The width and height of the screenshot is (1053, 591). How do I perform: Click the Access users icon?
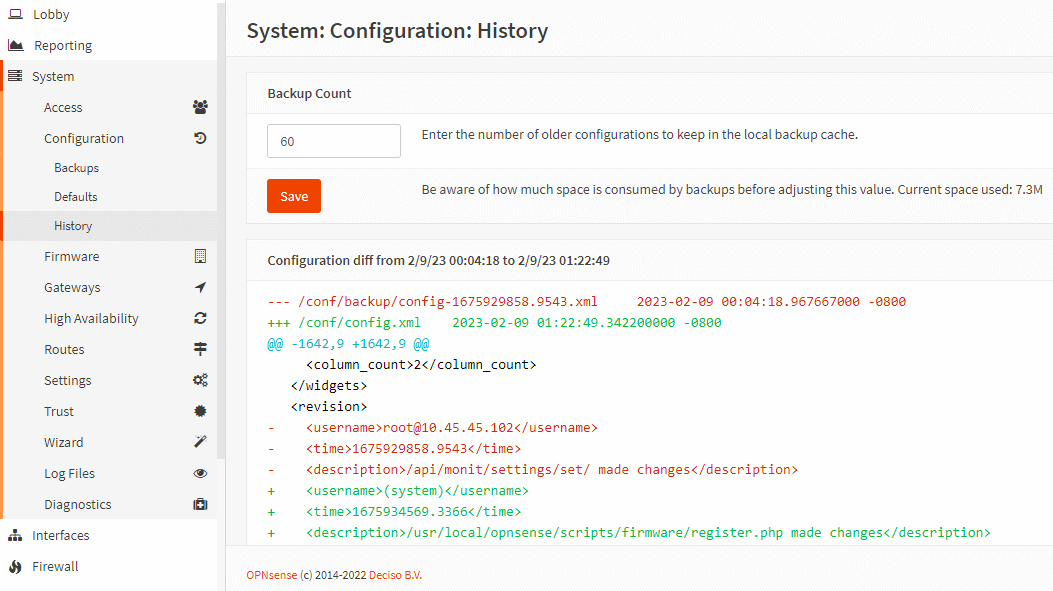pos(200,107)
